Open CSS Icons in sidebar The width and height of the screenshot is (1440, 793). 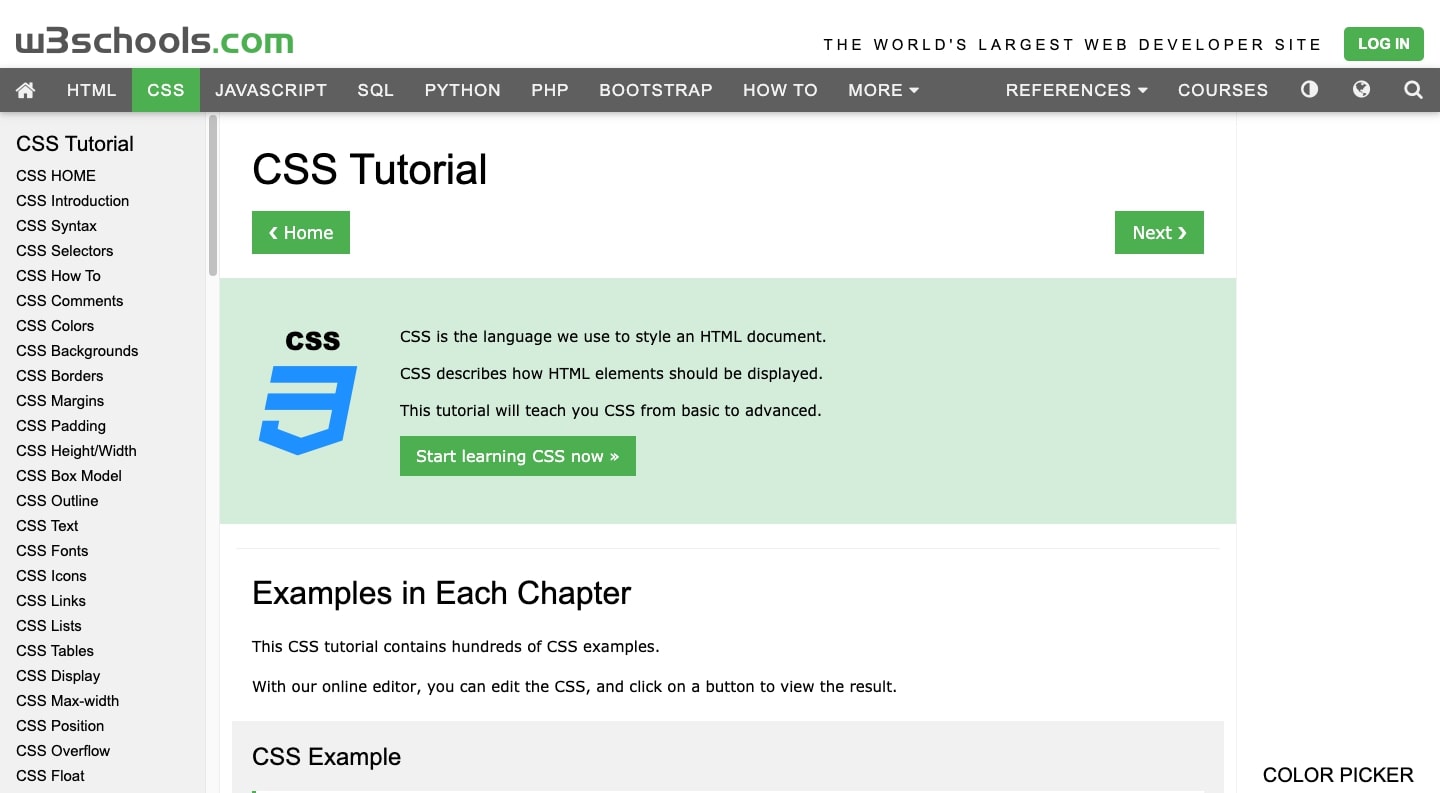[x=51, y=575]
